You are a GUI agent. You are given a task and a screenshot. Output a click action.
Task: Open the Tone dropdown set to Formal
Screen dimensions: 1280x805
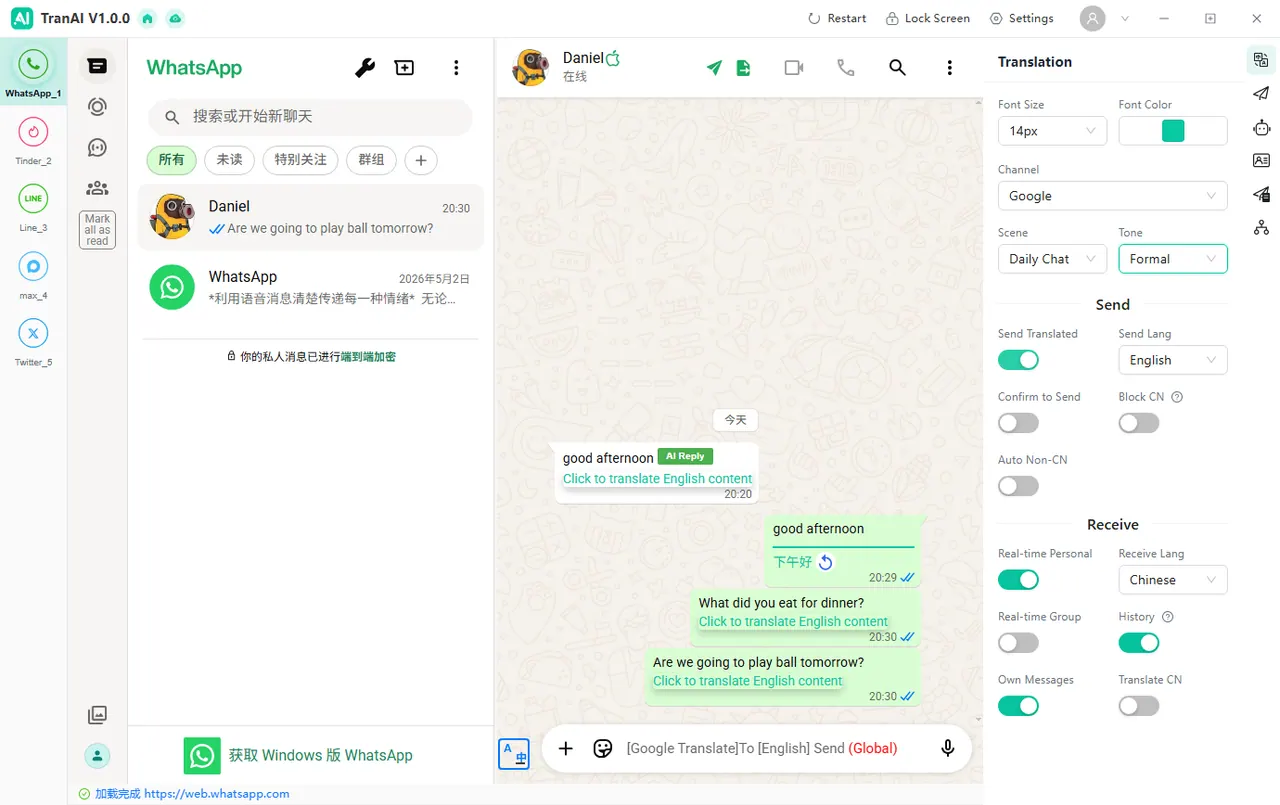tap(1173, 259)
